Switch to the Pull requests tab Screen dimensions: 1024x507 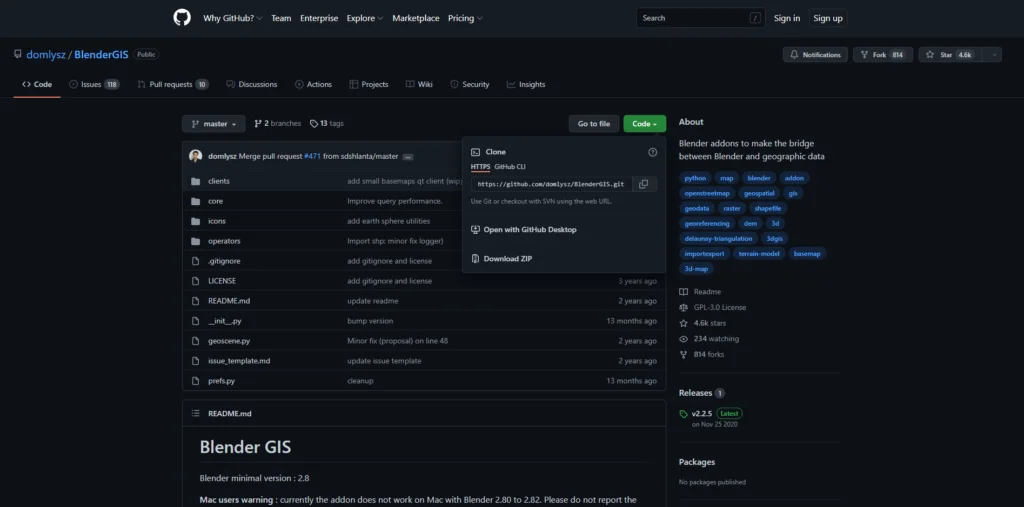pos(173,84)
